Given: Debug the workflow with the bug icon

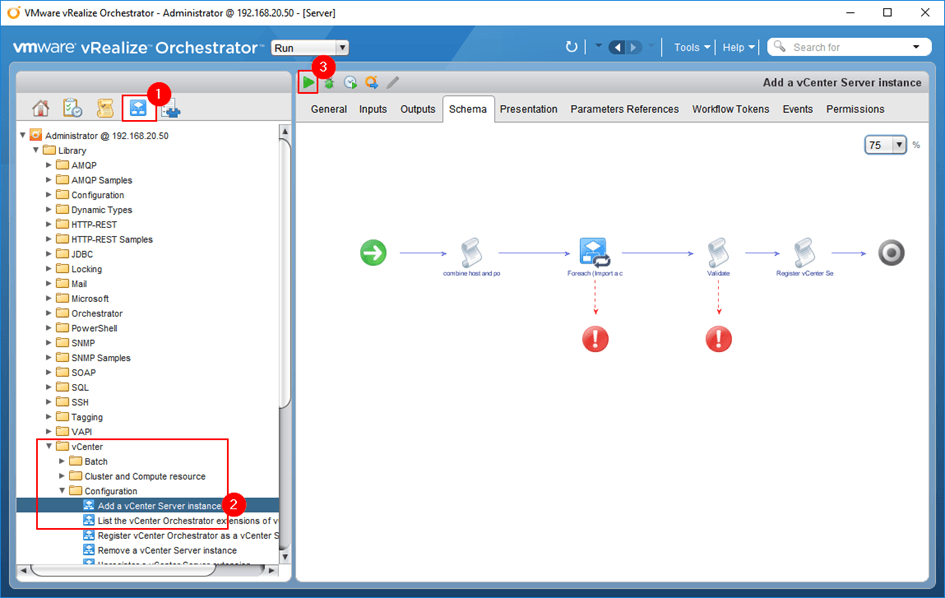Looking at the screenshot, I should pos(329,83).
